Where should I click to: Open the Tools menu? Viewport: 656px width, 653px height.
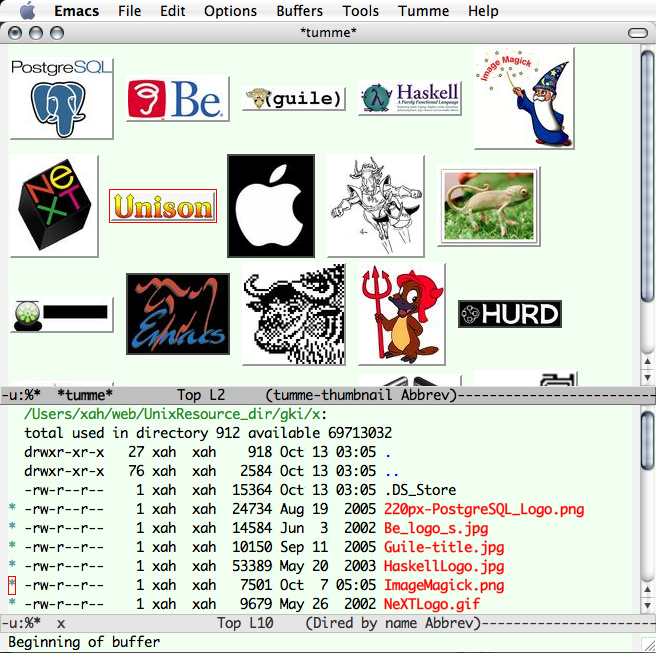click(360, 11)
